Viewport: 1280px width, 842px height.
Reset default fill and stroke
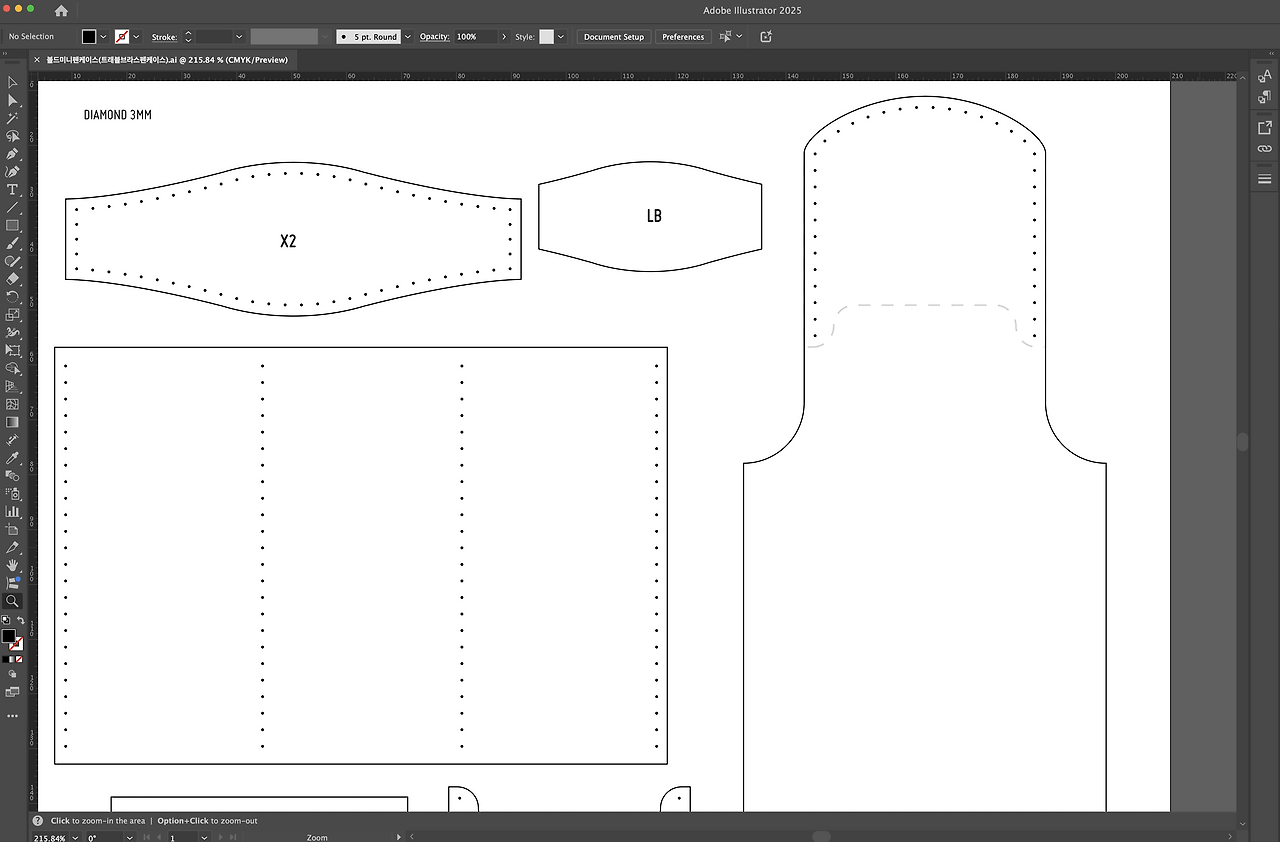(6, 621)
